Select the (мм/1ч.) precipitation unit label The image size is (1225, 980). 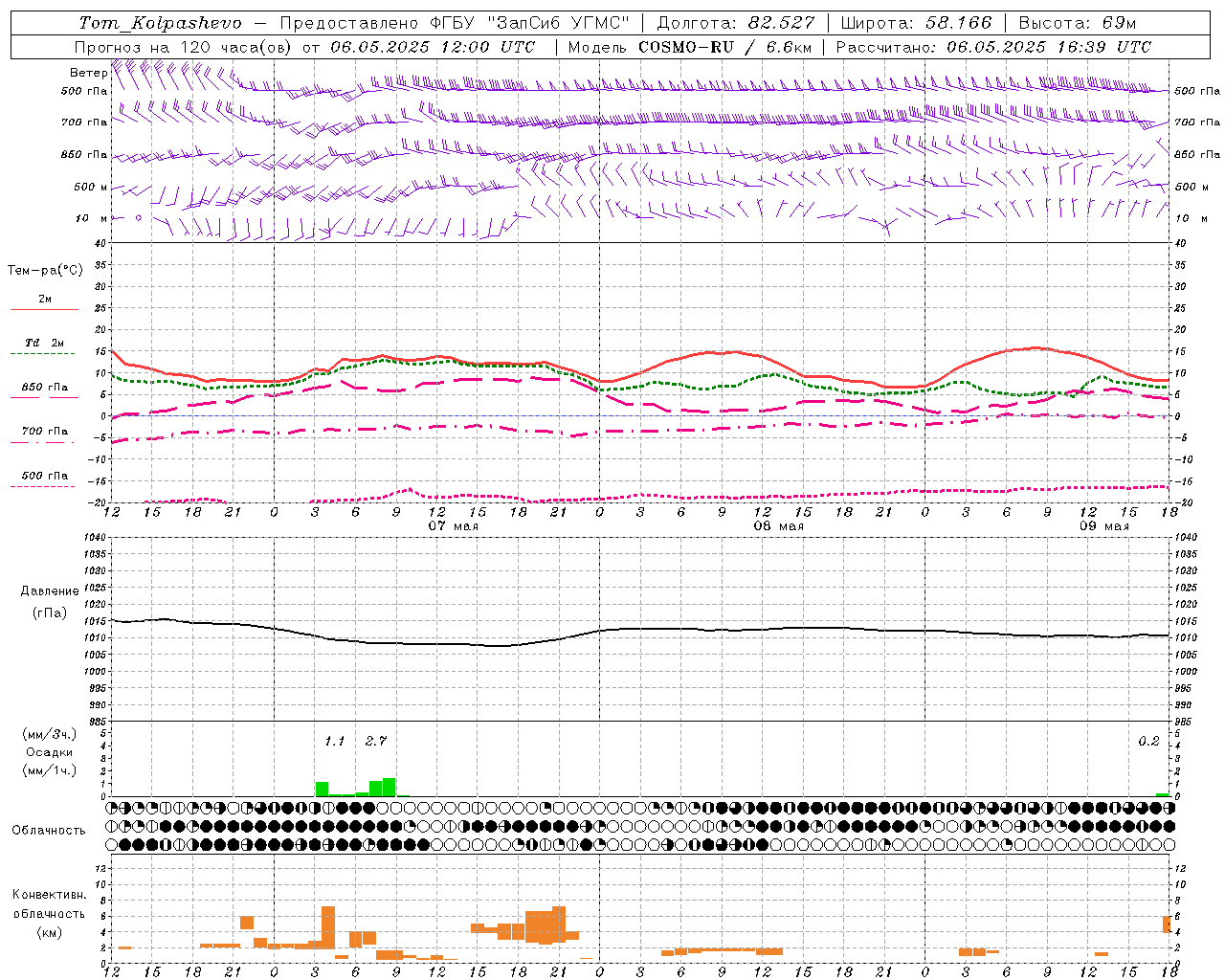click(50, 770)
